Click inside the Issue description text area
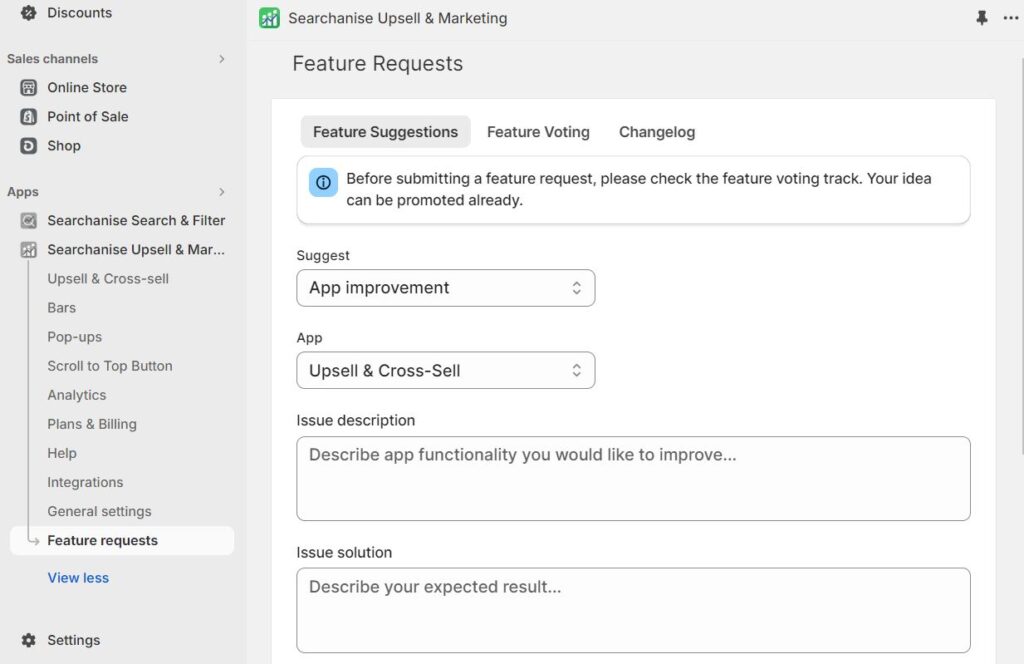 pyautogui.click(x=633, y=478)
